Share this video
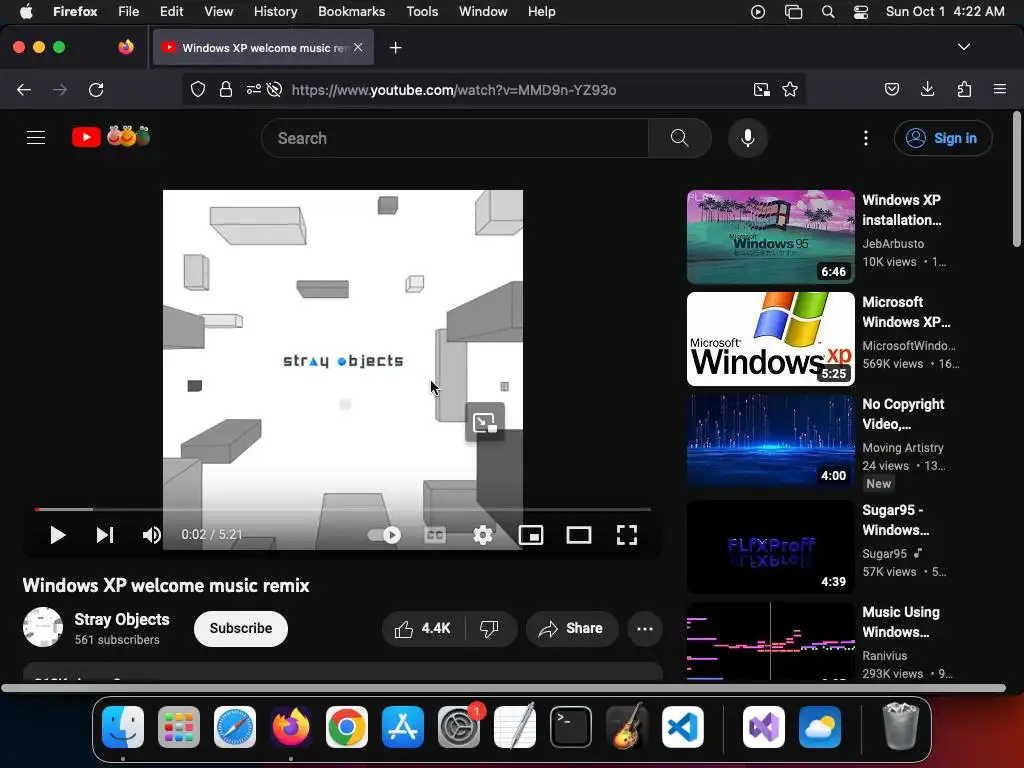The height and width of the screenshot is (768, 1024). [x=571, y=629]
